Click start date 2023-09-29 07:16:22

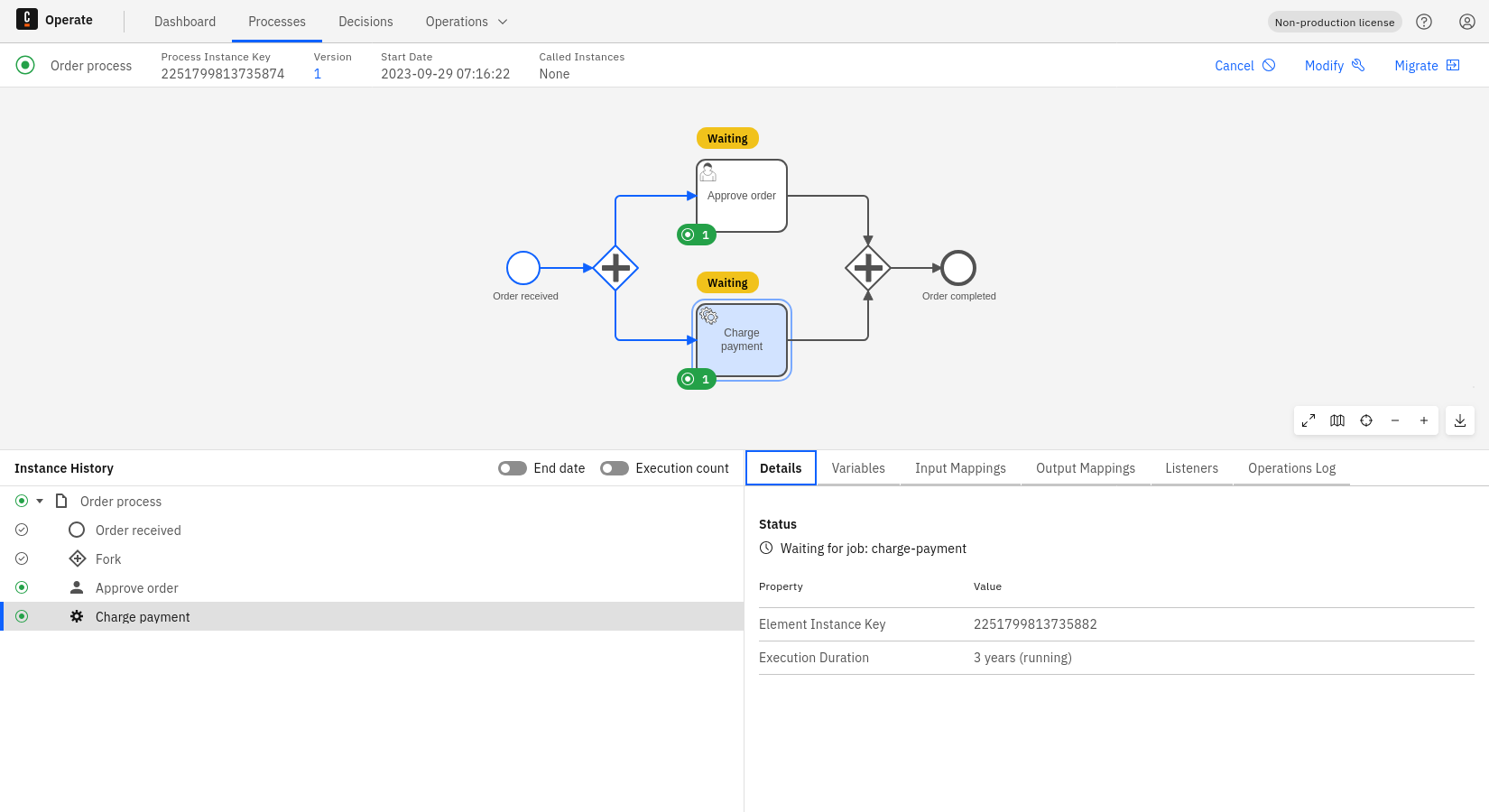click(445, 74)
